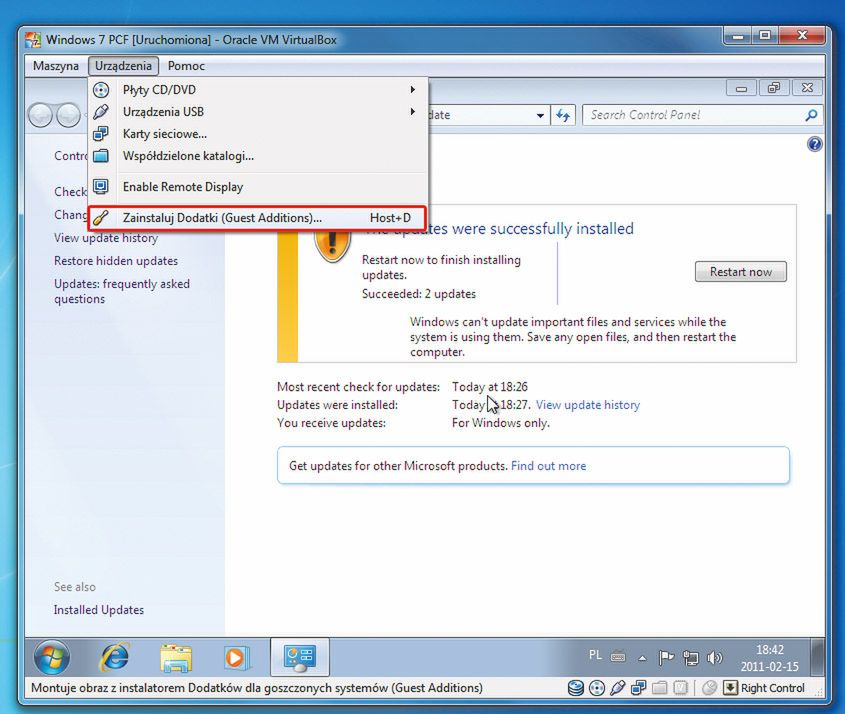Click the keyboard icon in the tray
This screenshot has height=714, width=845.
click(x=618, y=656)
